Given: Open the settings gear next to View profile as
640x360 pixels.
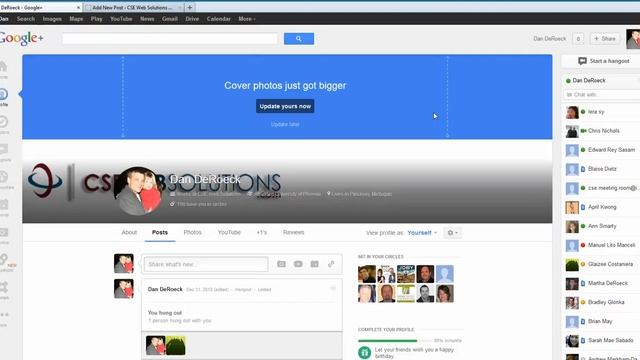Looking at the screenshot, I should pyautogui.click(x=452, y=233).
